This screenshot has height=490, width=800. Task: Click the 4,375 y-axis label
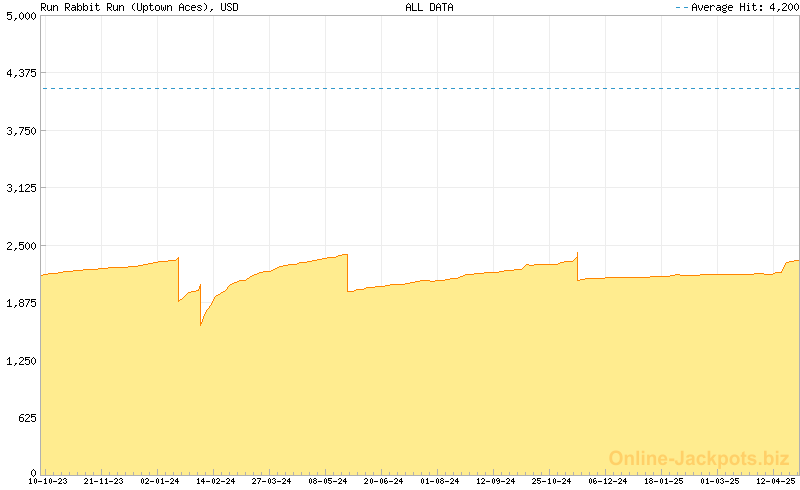(20, 74)
